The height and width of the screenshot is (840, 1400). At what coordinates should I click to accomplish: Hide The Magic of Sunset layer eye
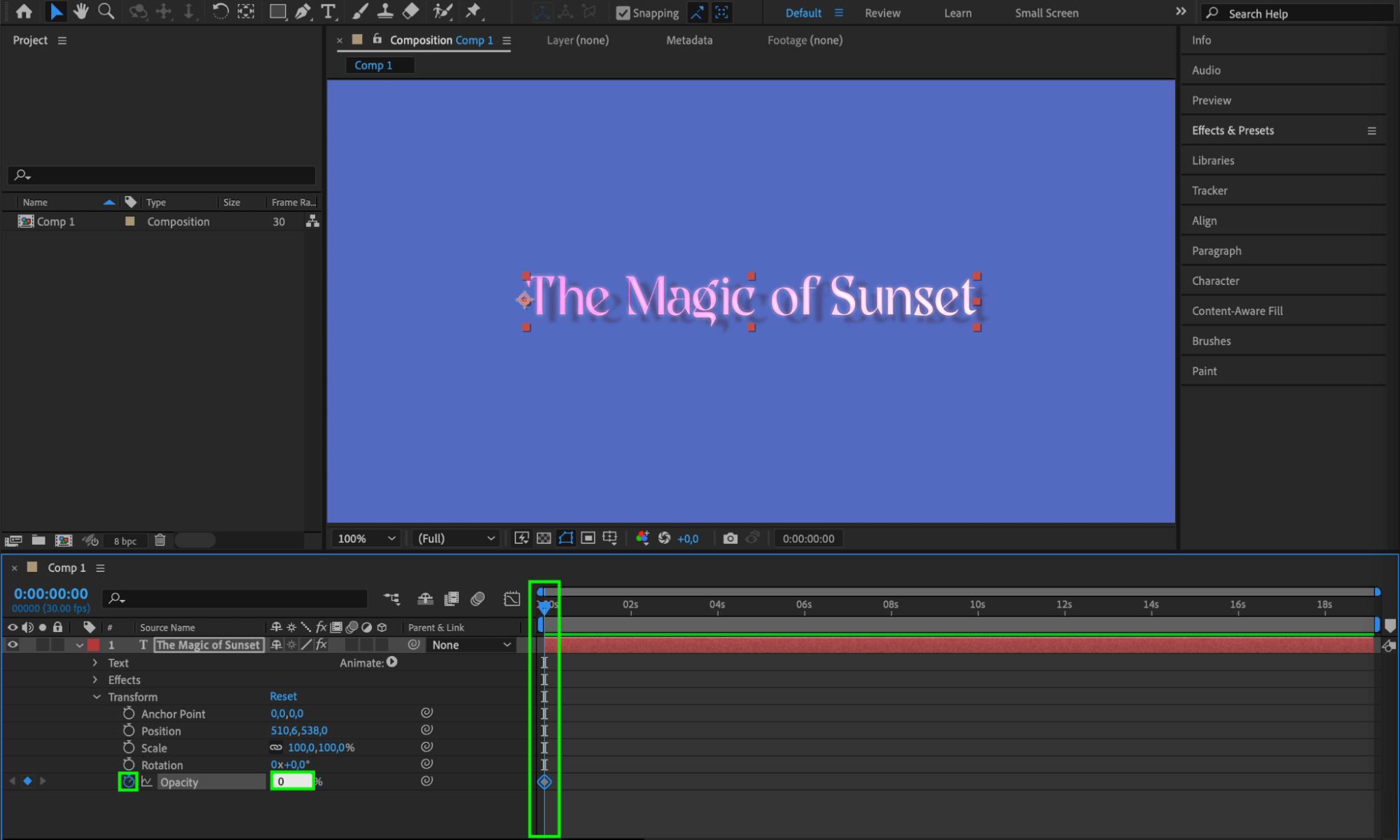[x=13, y=645]
